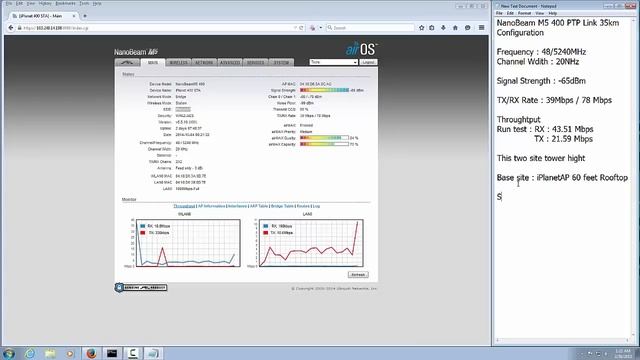The height and width of the screenshot is (360, 640).
Task: Click the Notepad vertical scrollbar
Action: pyautogui.click(x=634, y=178)
